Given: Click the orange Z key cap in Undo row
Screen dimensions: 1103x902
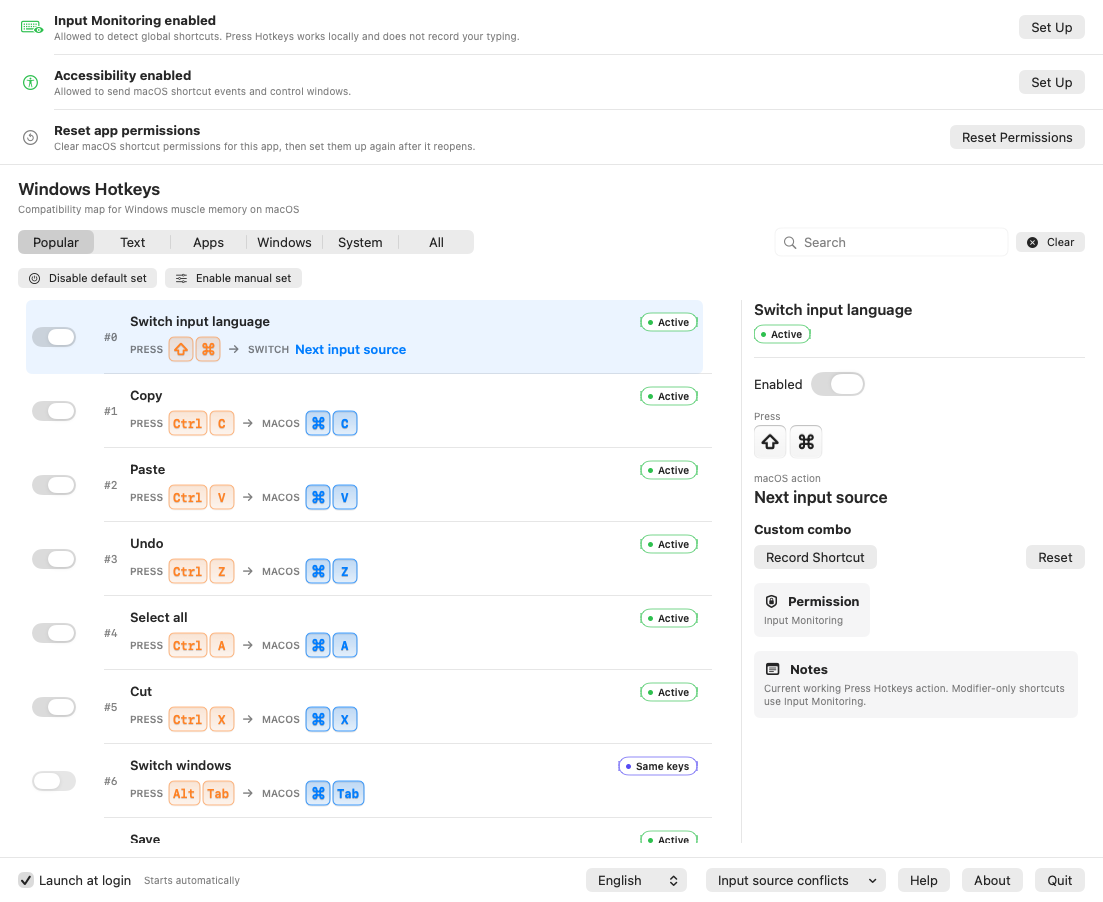Looking at the screenshot, I should 222,571.
